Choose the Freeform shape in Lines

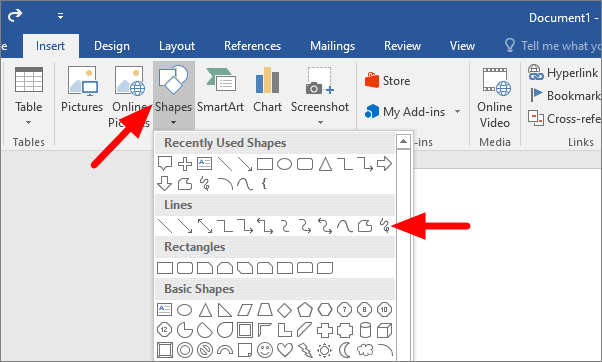tap(365, 226)
